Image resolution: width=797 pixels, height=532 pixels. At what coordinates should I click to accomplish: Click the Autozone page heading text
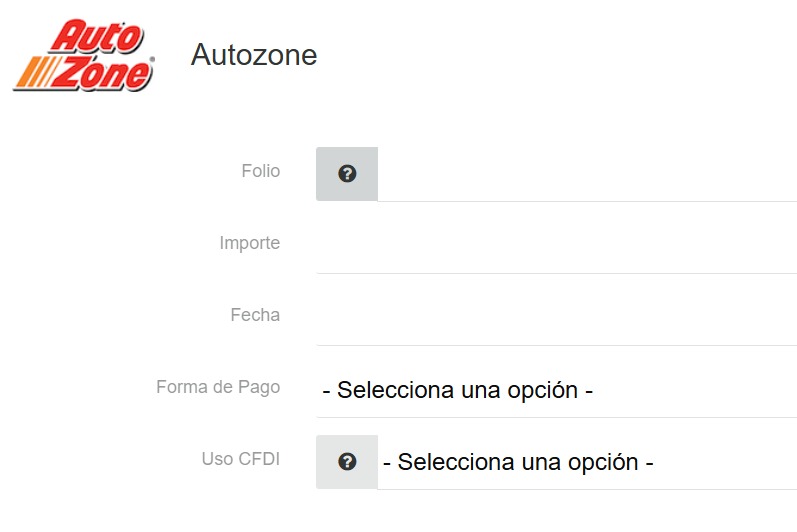254,55
